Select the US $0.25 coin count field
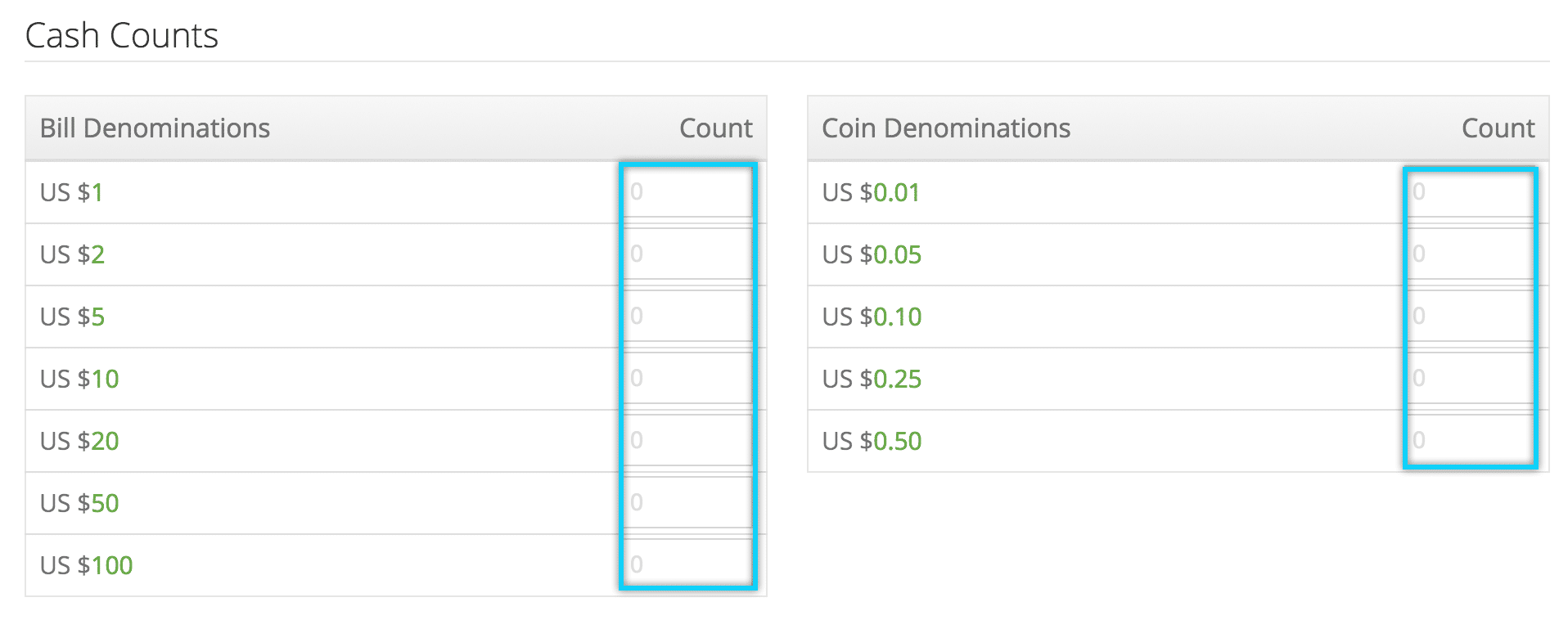1568x620 pixels. [x=1471, y=379]
